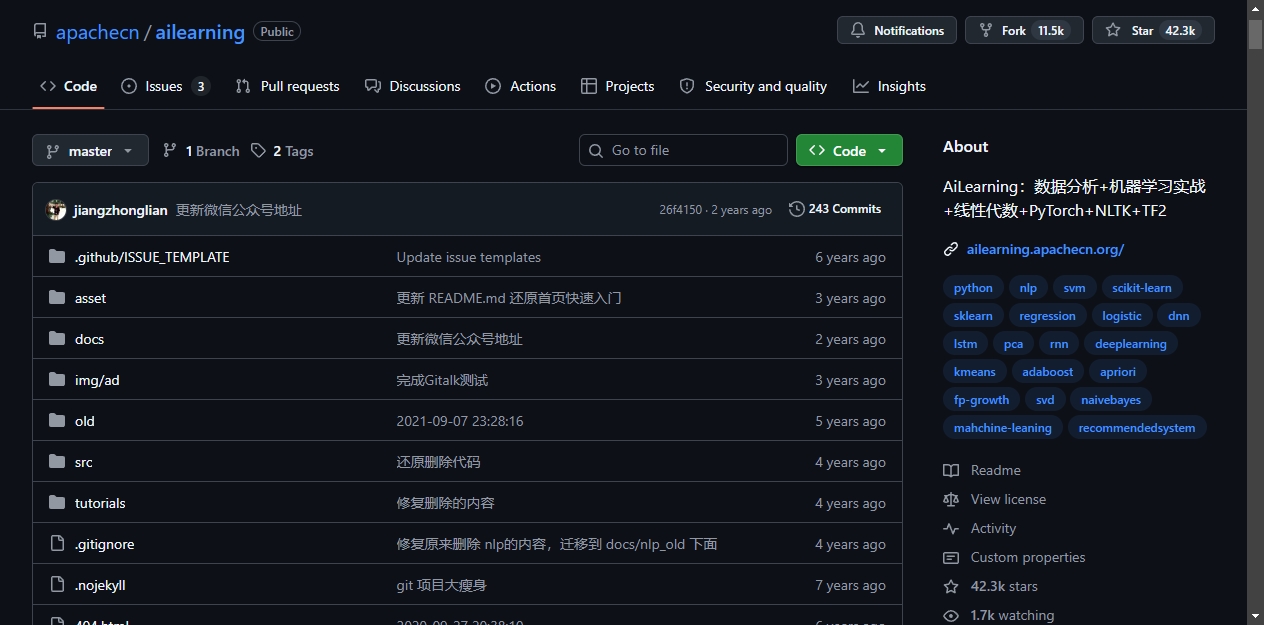This screenshot has width=1264, height=625.
Task: Open Security and quality tab
Action: 753,86
